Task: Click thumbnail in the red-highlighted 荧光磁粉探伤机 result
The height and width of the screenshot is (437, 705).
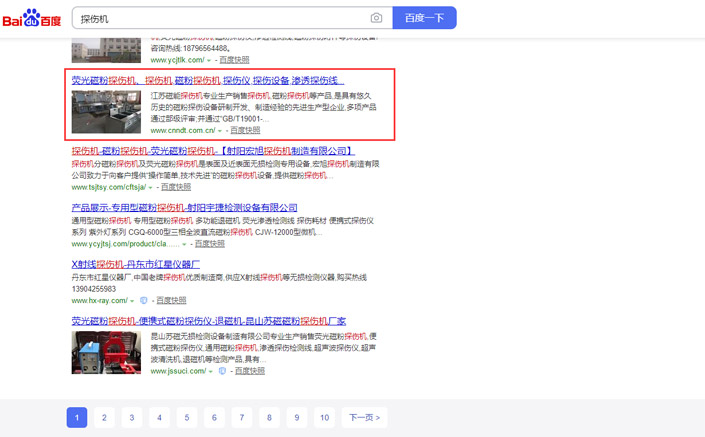Action: pos(106,112)
